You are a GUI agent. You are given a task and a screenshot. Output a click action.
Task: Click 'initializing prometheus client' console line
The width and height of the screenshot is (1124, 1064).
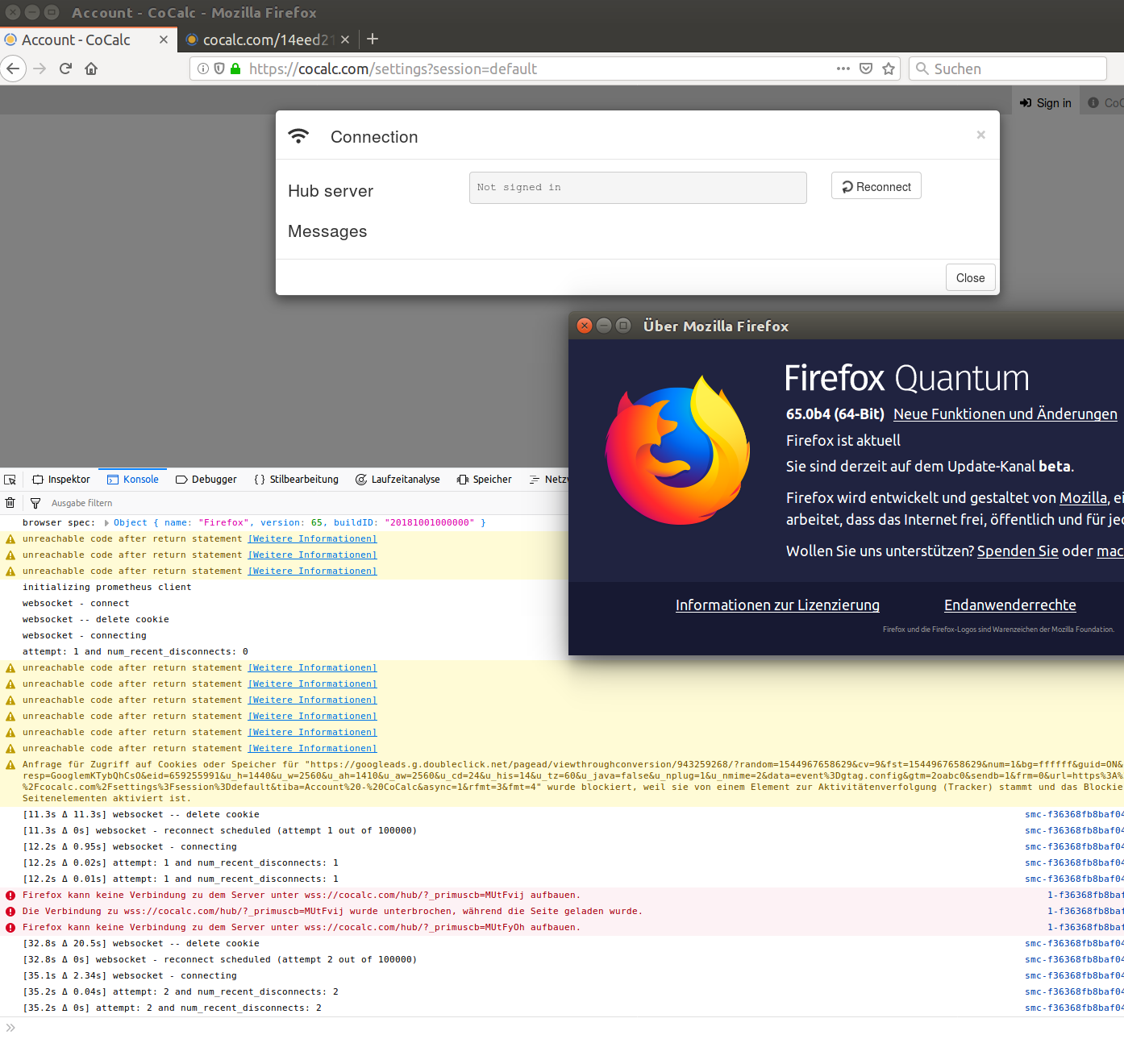(107, 588)
